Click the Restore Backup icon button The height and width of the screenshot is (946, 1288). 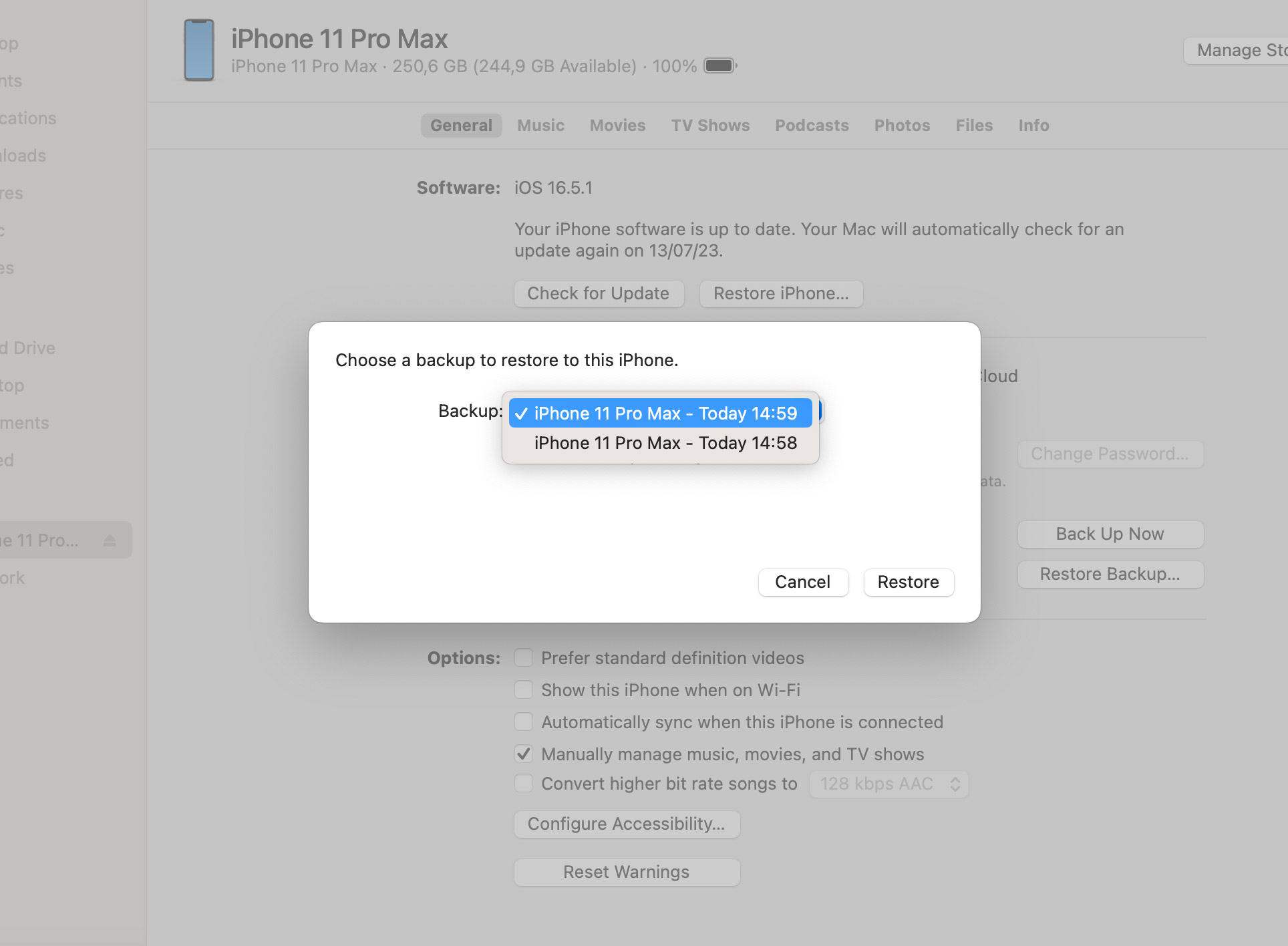pyautogui.click(x=1110, y=573)
